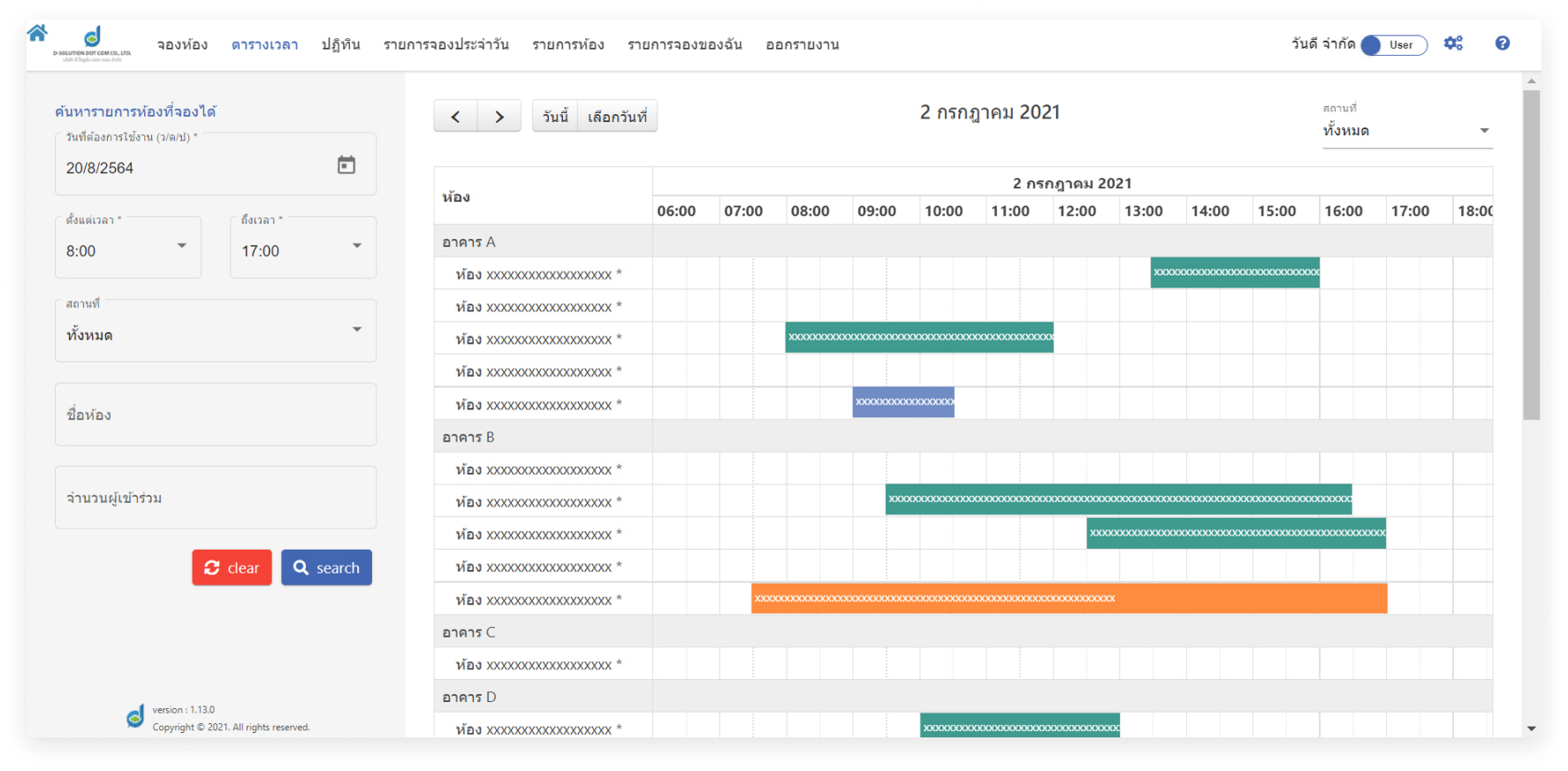Focus the ชื่อห้อง input field
The height and width of the screenshot is (771, 1568).
216,415
